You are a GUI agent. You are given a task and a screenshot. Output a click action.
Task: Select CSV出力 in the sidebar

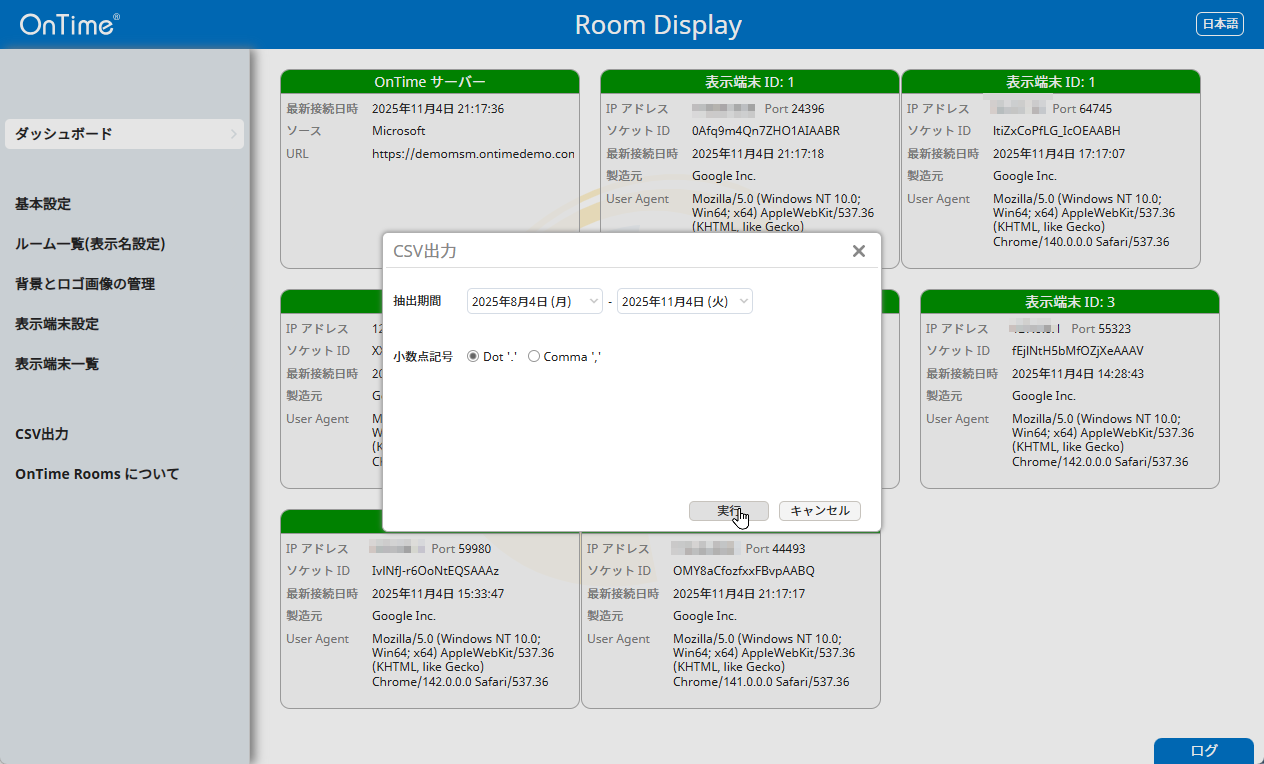pos(42,434)
